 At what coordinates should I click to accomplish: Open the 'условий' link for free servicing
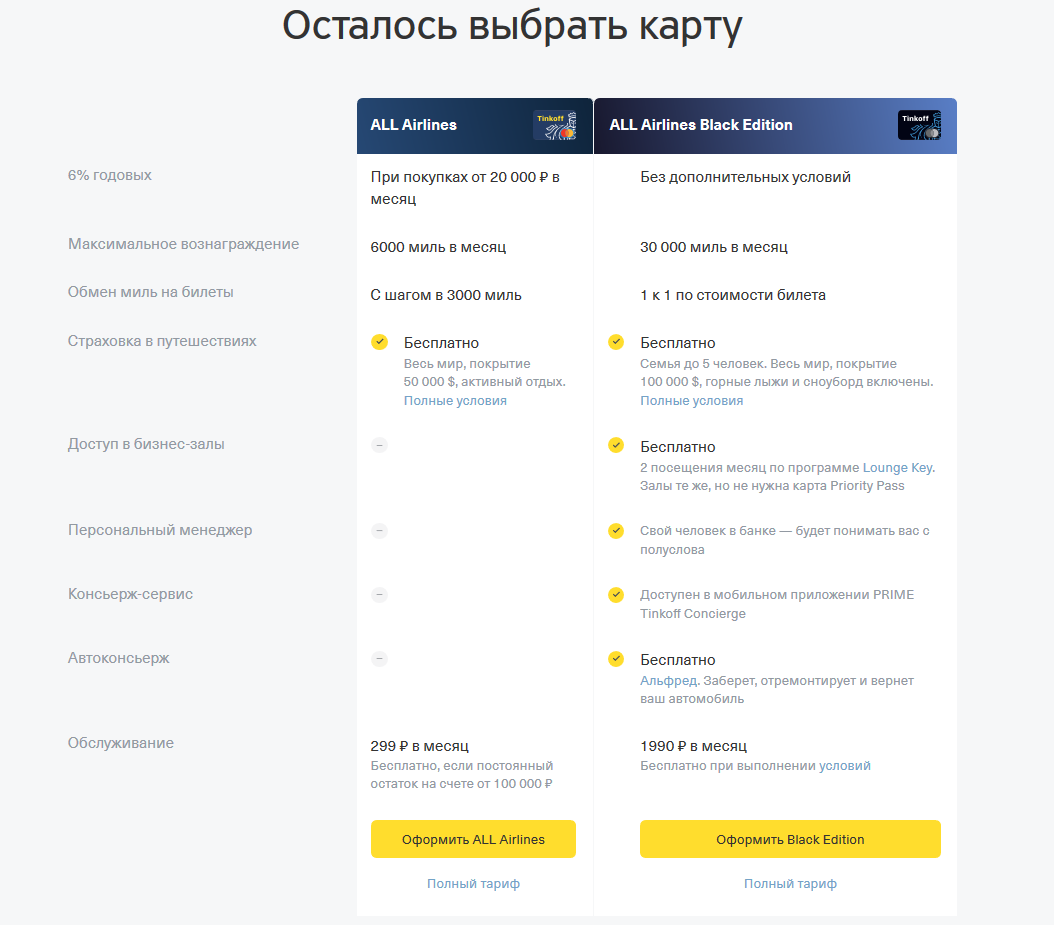coord(844,766)
